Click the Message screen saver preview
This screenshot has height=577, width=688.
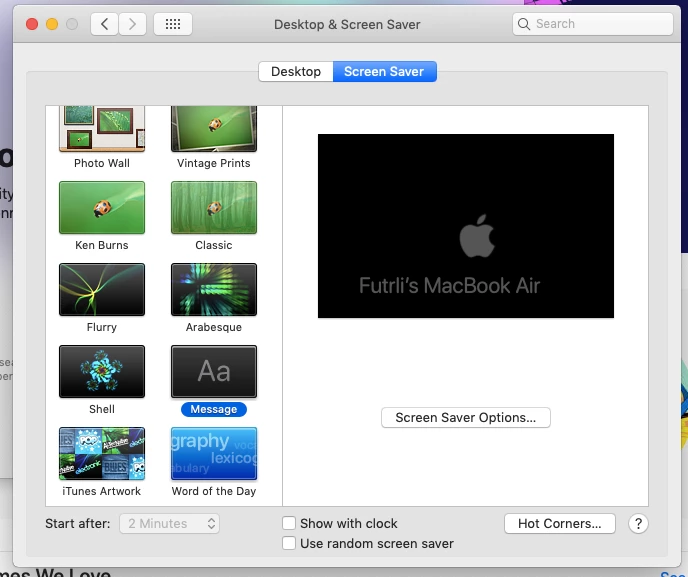[x=214, y=371]
